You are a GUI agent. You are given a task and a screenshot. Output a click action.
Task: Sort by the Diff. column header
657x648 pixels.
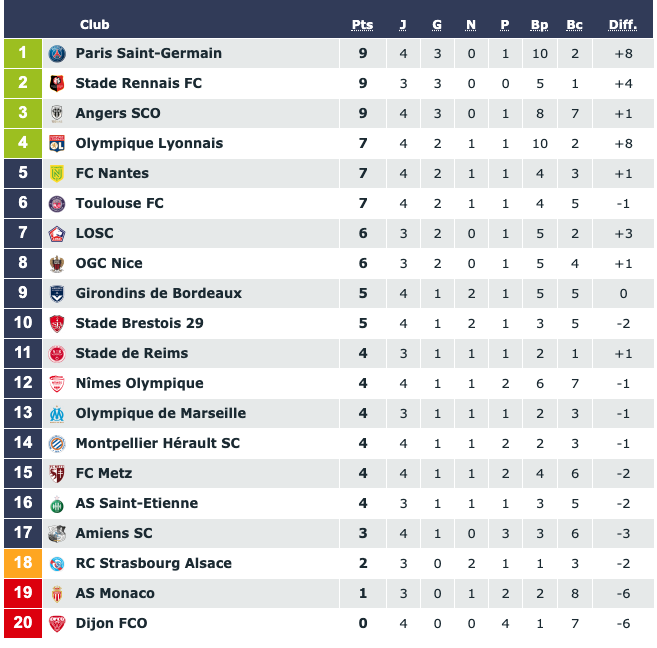pos(623,25)
